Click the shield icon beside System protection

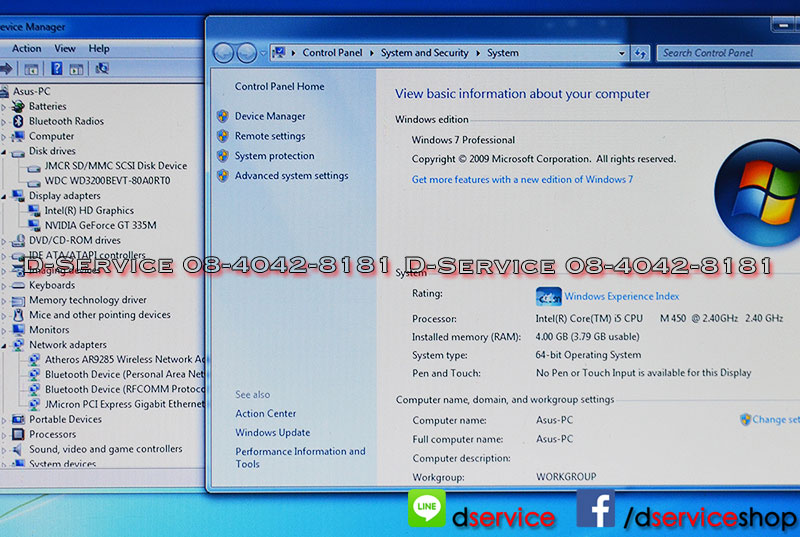coord(222,156)
